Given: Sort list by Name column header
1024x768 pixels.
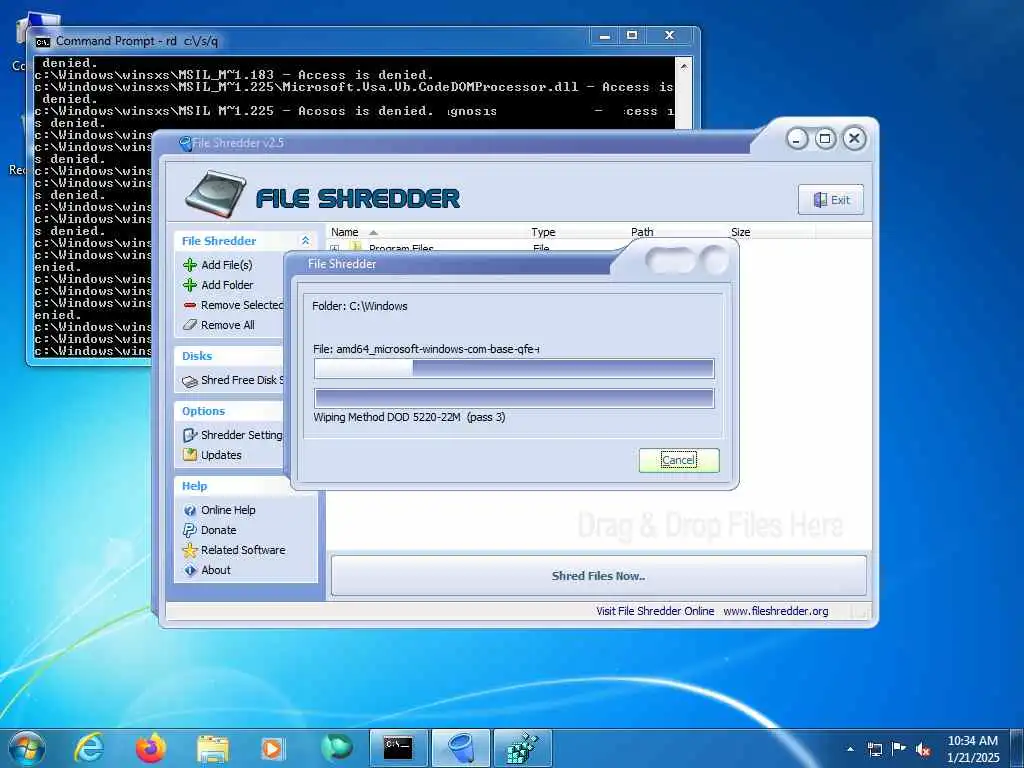Looking at the screenshot, I should coord(344,232).
